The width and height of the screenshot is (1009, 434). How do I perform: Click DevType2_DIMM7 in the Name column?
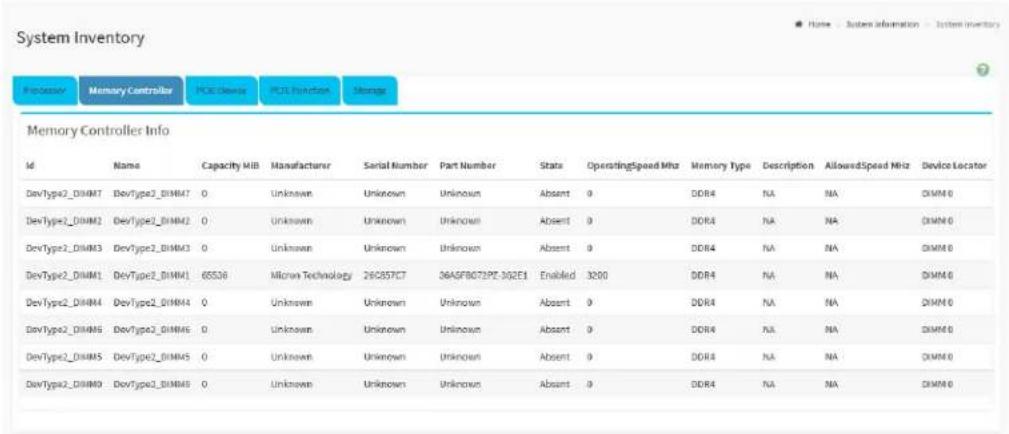(151, 194)
